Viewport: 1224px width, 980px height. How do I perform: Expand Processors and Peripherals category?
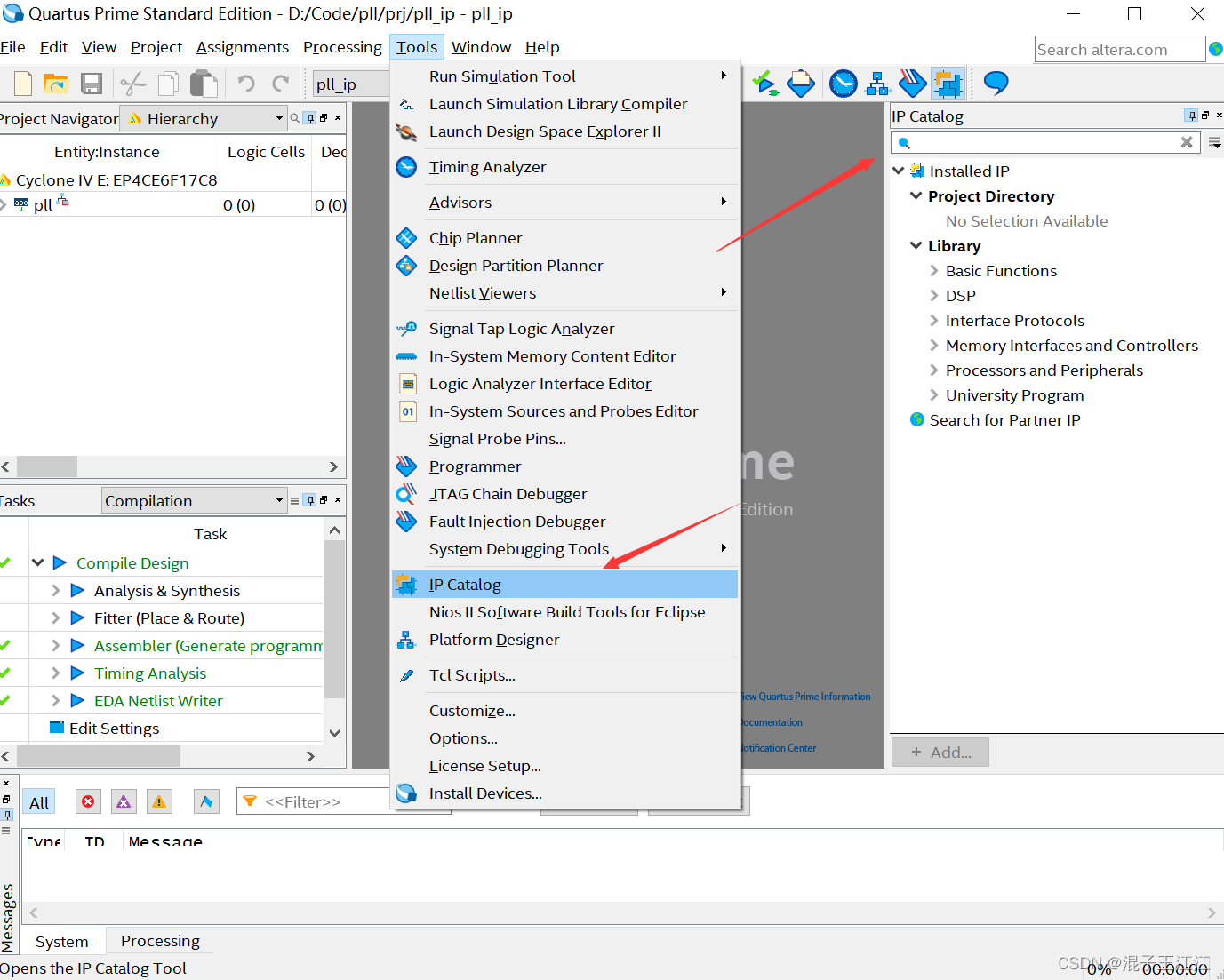934,370
